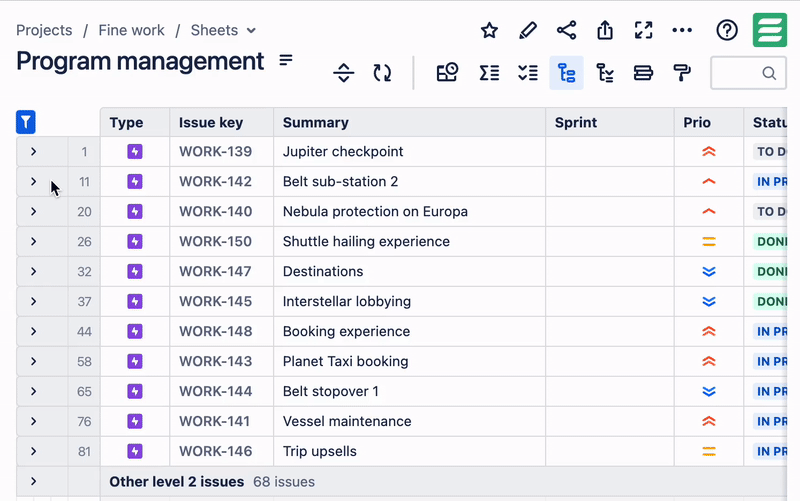Expand the Destinations row
Image resolution: width=800 pixels, height=501 pixels.
[33, 271]
